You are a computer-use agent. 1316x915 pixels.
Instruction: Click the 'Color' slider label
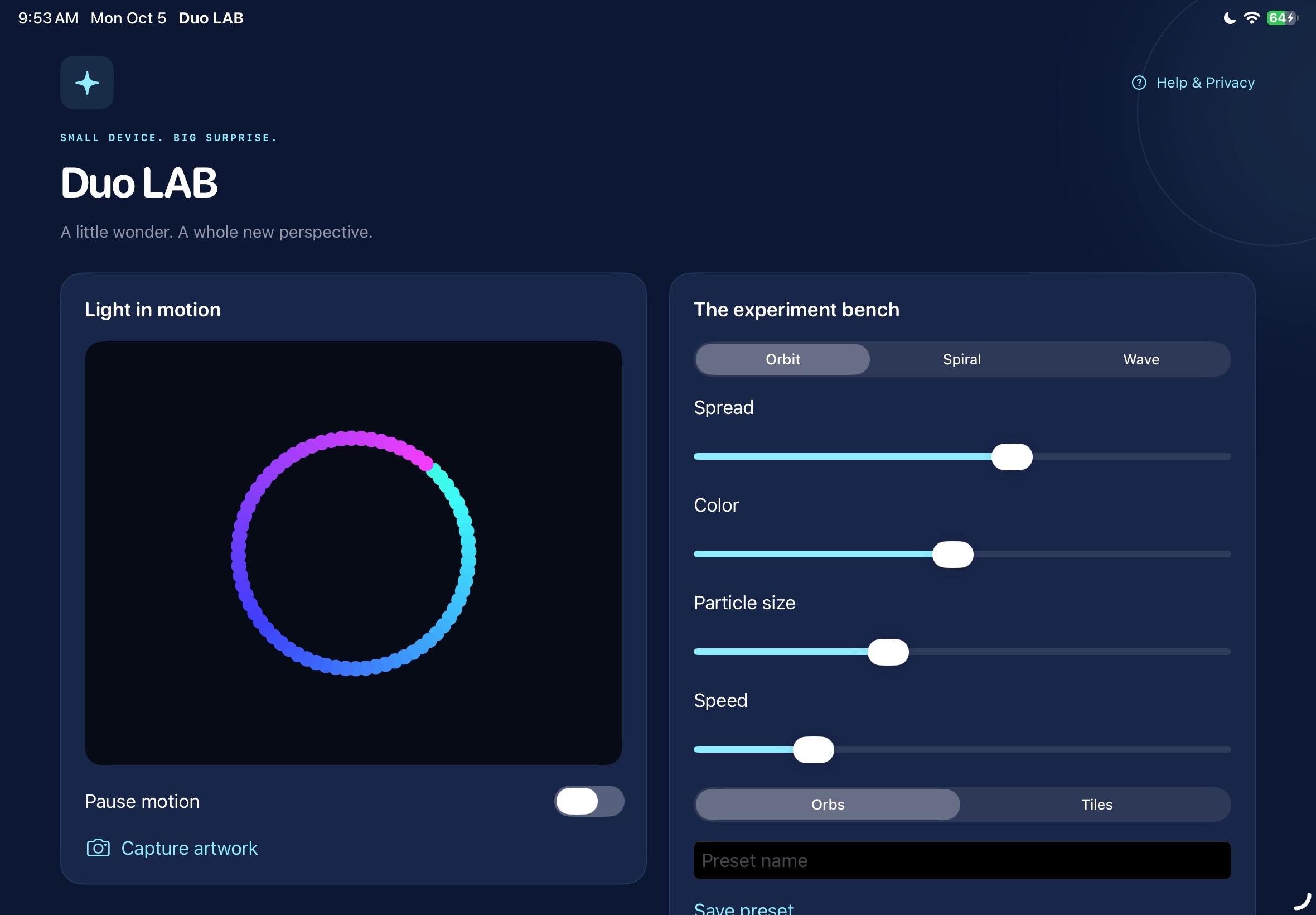(716, 505)
